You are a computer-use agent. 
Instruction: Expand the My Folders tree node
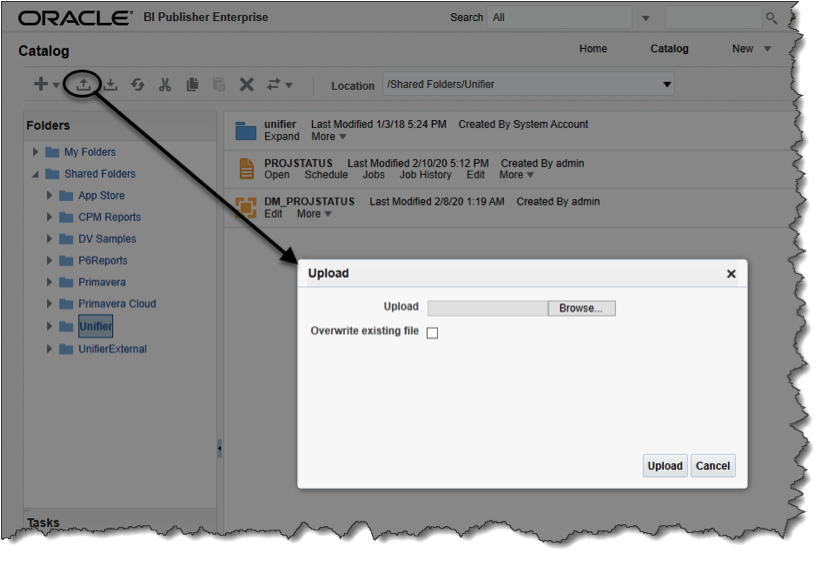35,152
